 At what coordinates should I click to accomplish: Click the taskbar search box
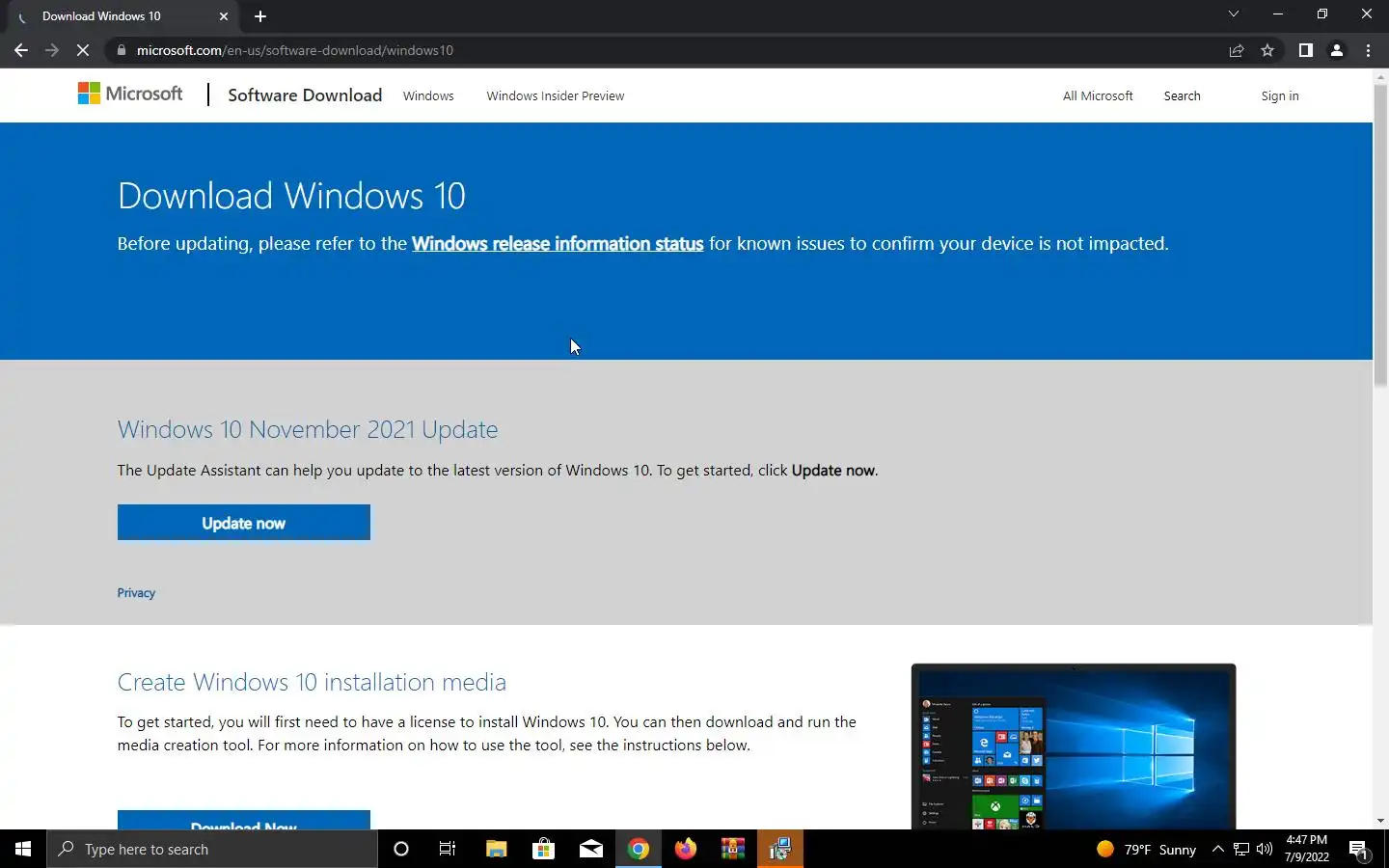coord(212,849)
